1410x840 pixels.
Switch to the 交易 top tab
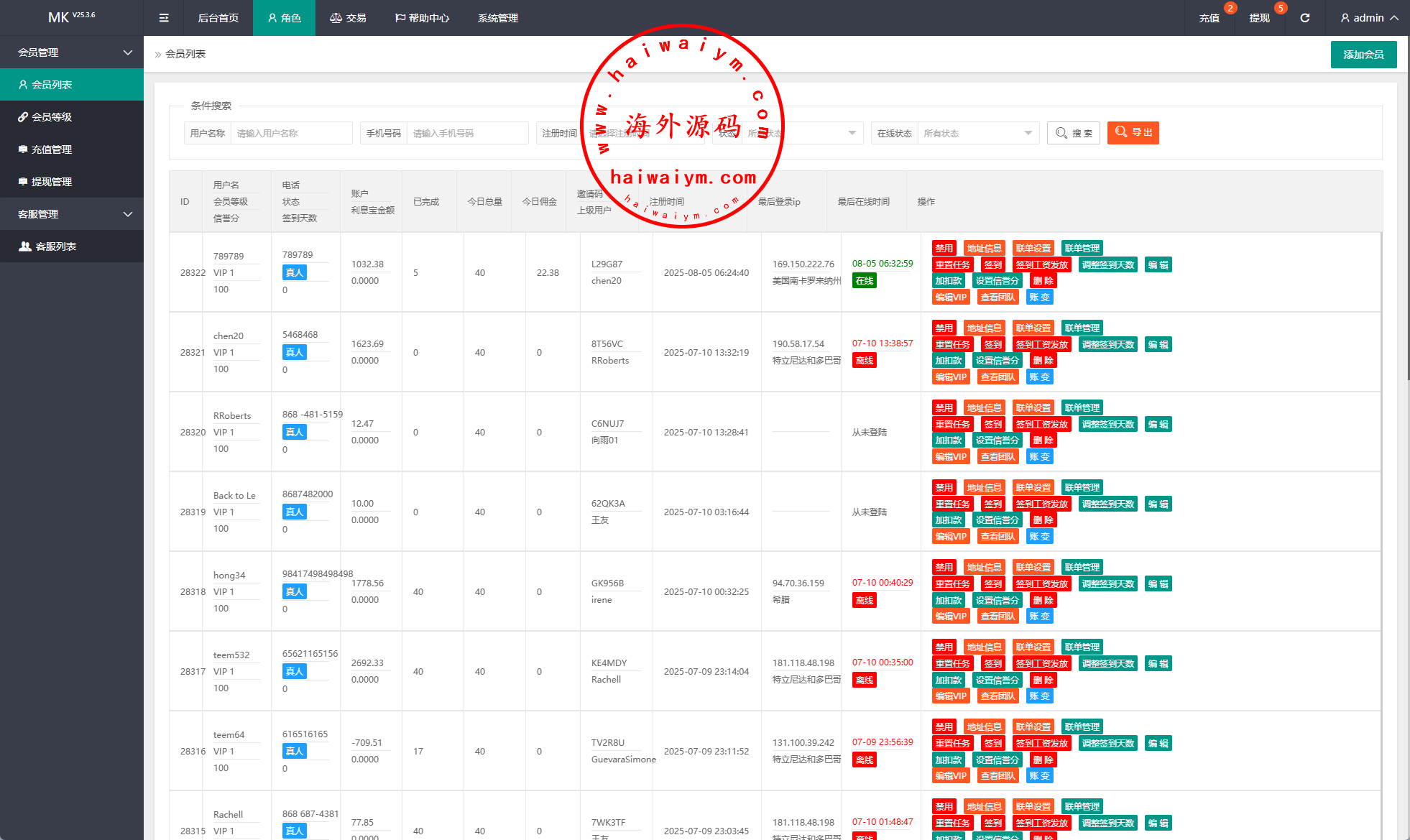[348, 18]
